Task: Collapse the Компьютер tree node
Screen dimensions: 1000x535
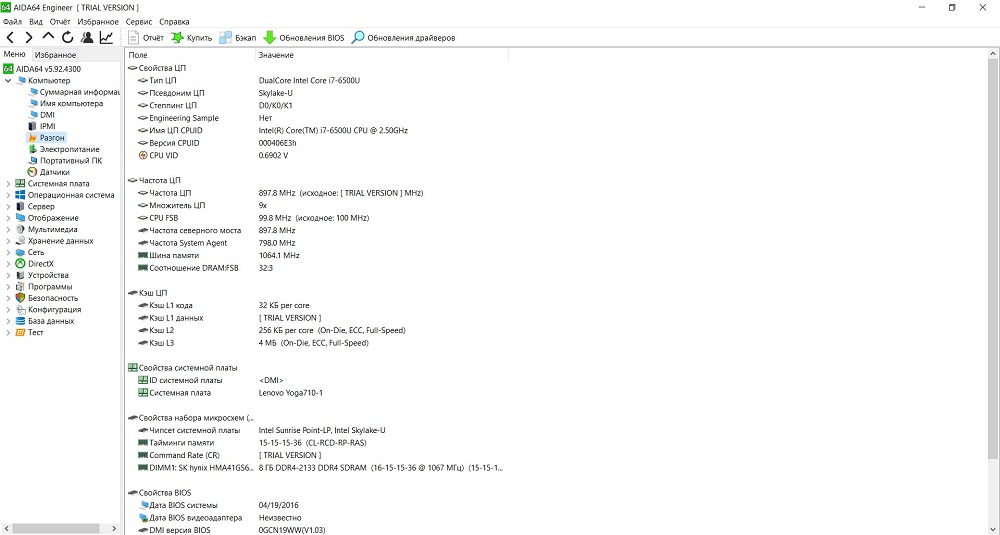Action: [x=8, y=80]
